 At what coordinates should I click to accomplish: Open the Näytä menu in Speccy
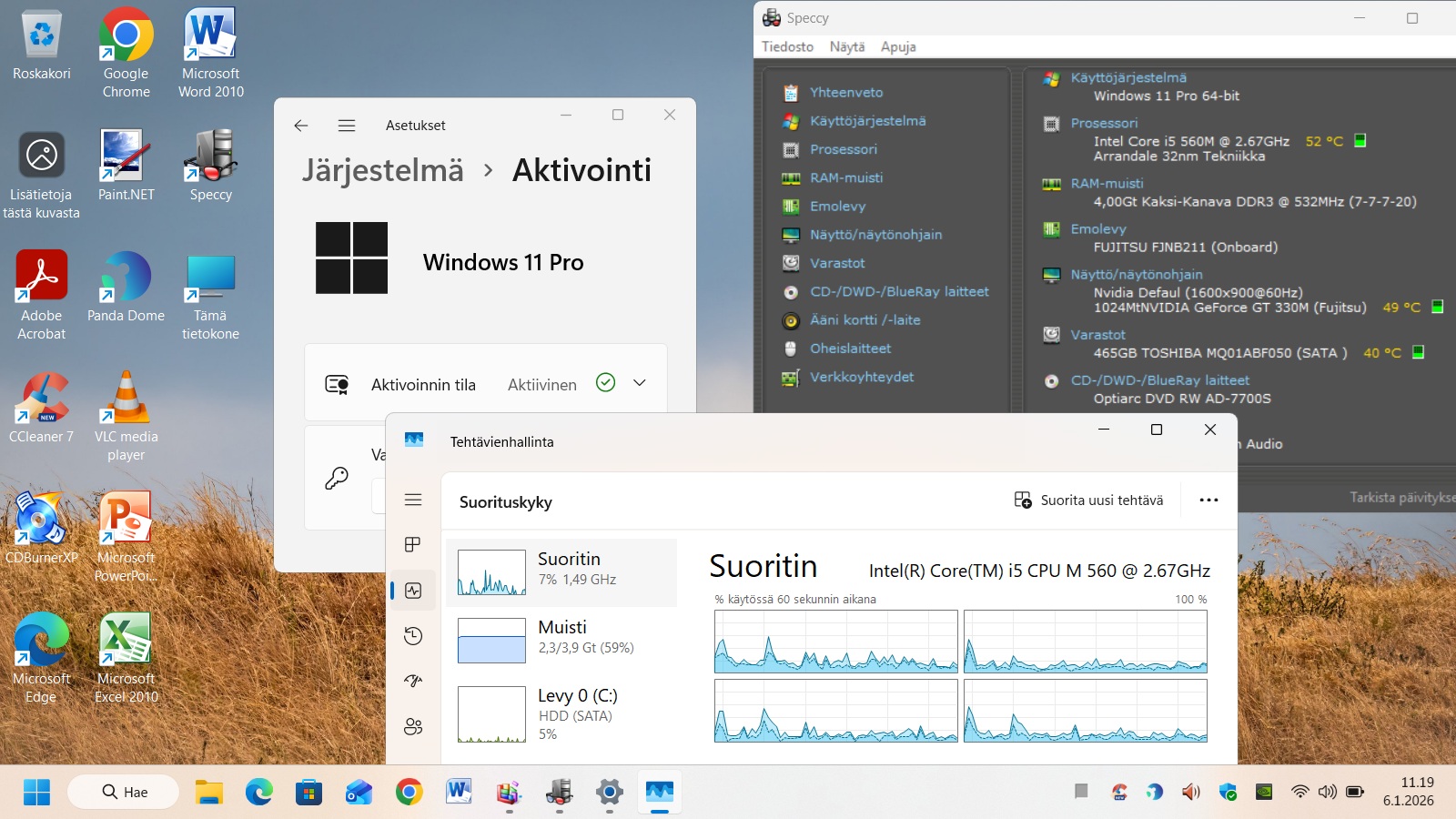pyautogui.click(x=846, y=46)
